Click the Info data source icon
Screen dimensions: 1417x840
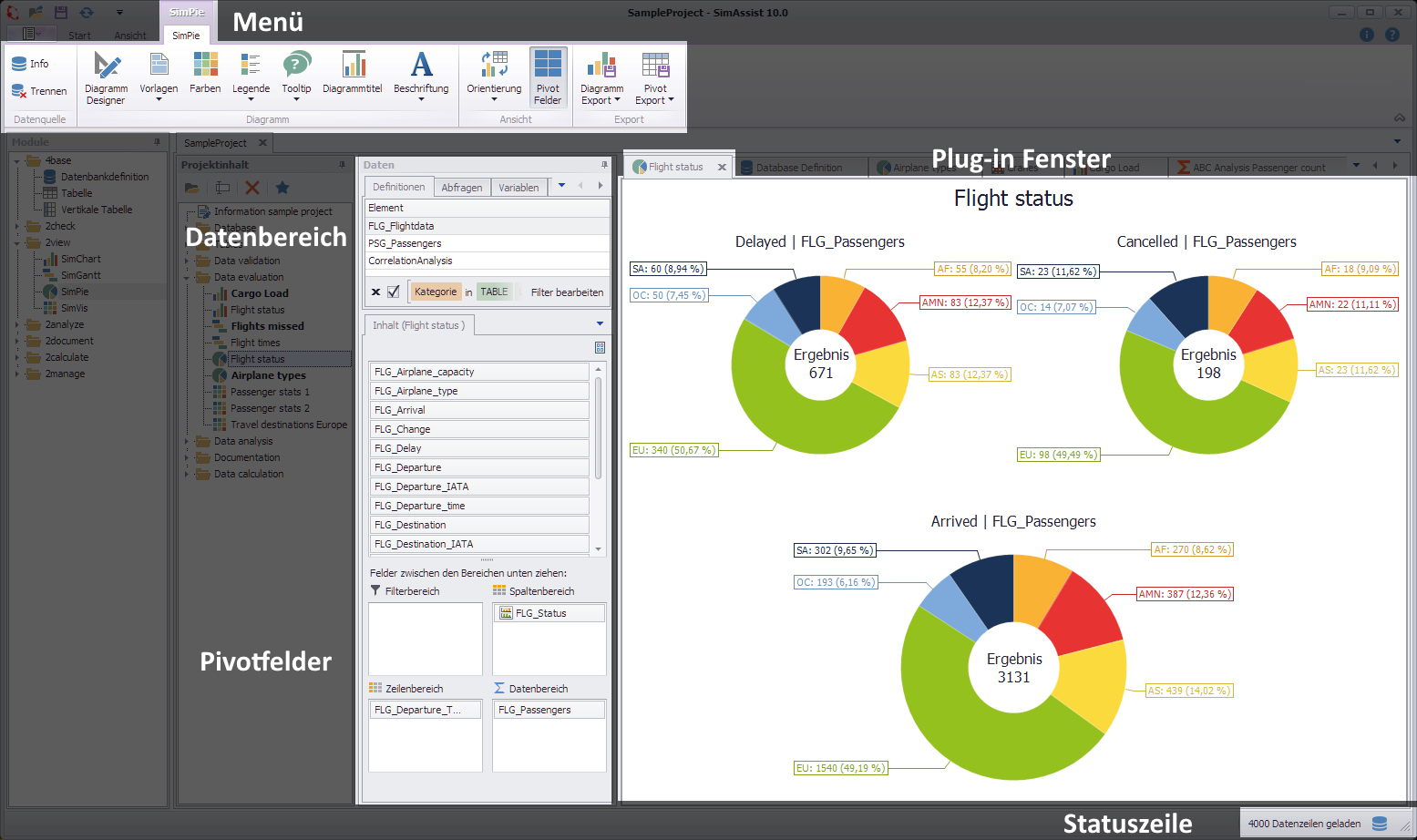click(19, 64)
